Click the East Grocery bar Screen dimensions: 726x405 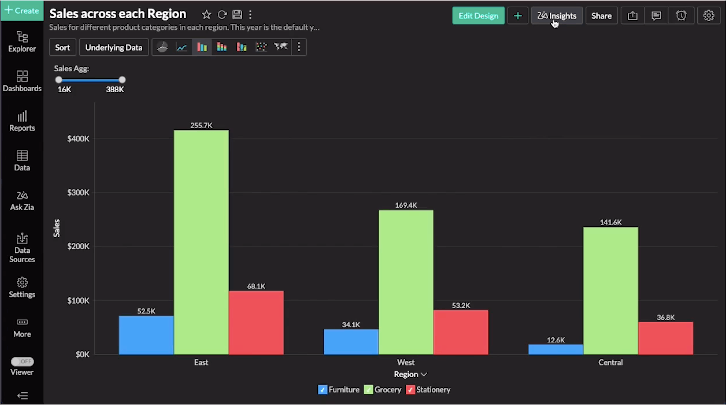[x=201, y=242]
